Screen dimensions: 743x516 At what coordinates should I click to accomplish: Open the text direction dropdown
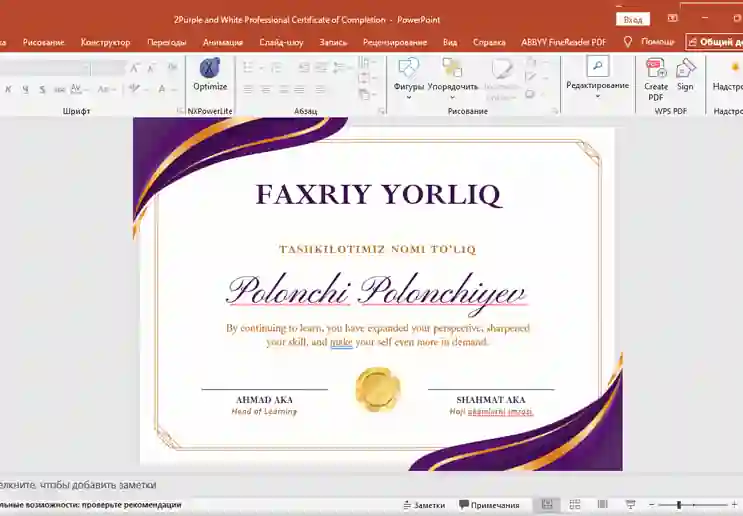pyautogui.click(x=367, y=62)
